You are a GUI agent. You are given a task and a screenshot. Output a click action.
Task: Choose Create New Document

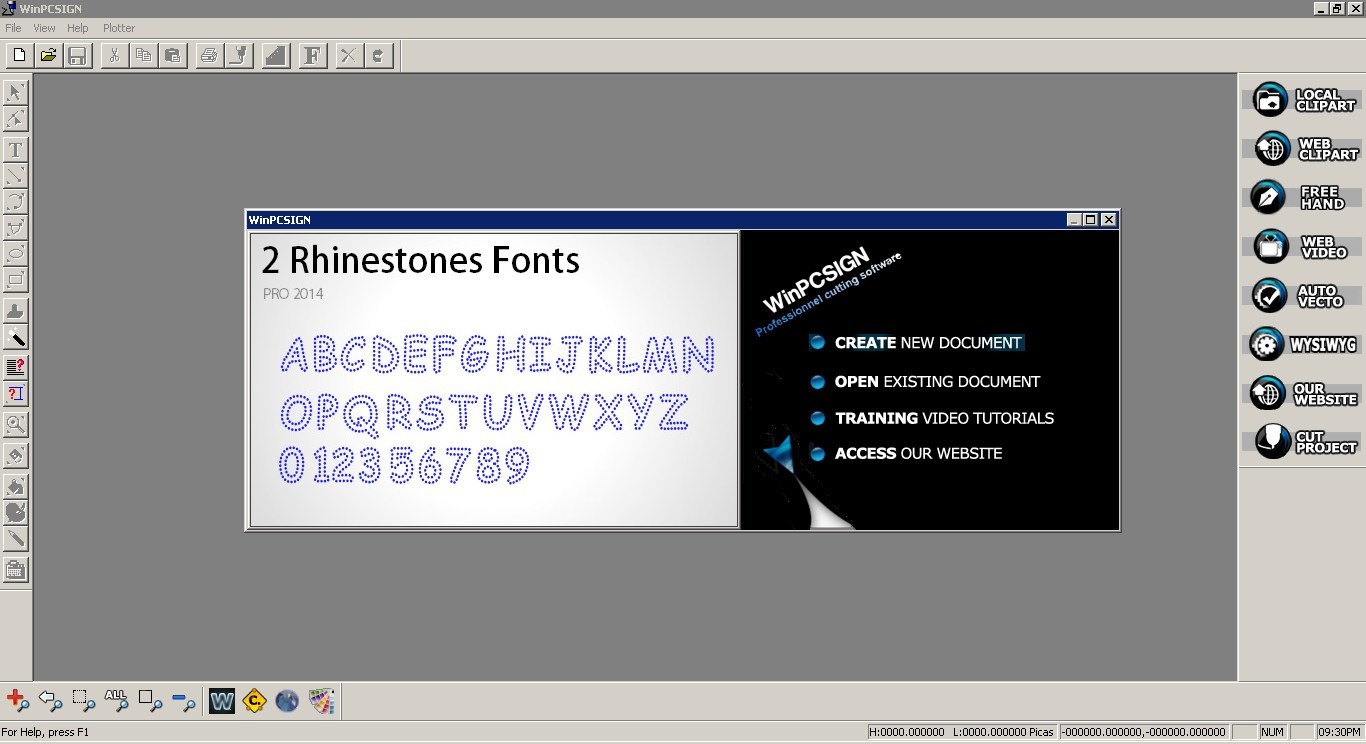tap(916, 342)
